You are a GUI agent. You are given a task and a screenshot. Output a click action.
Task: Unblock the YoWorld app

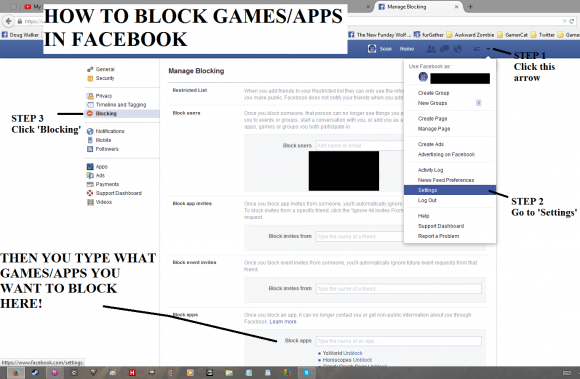(353, 353)
